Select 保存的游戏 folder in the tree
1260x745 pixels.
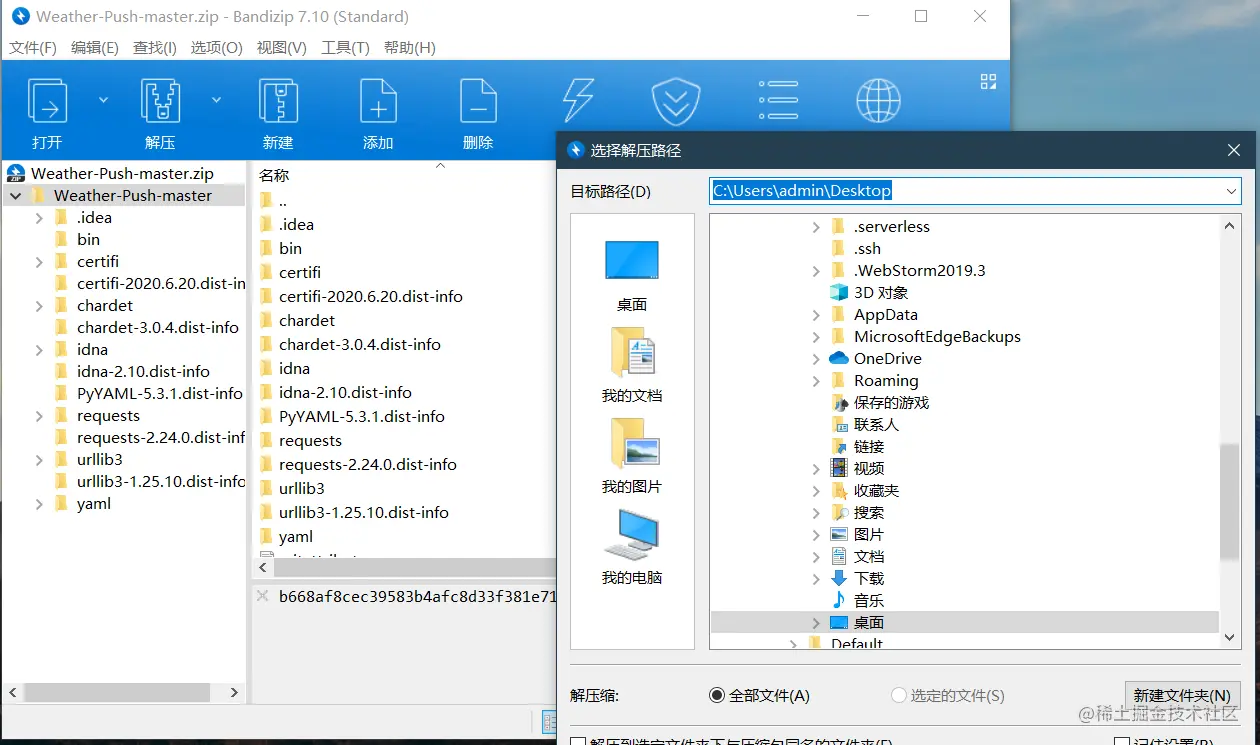(880, 403)
